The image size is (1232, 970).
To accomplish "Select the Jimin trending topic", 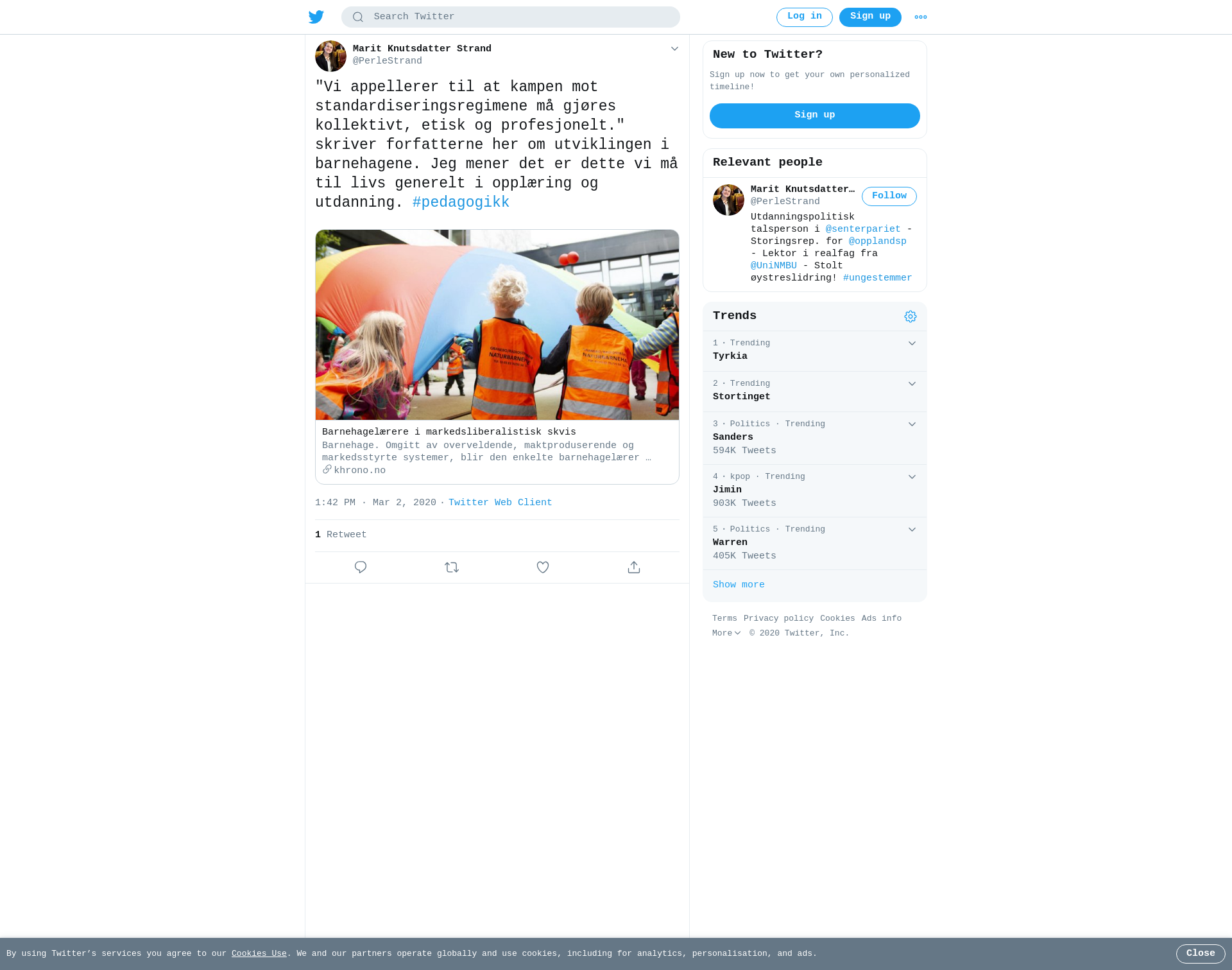I will 815,491.
